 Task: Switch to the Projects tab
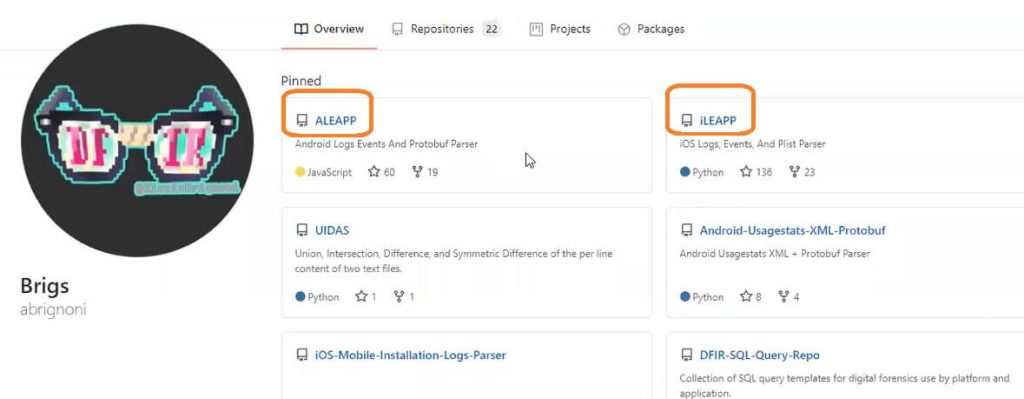tap(560, 29)
